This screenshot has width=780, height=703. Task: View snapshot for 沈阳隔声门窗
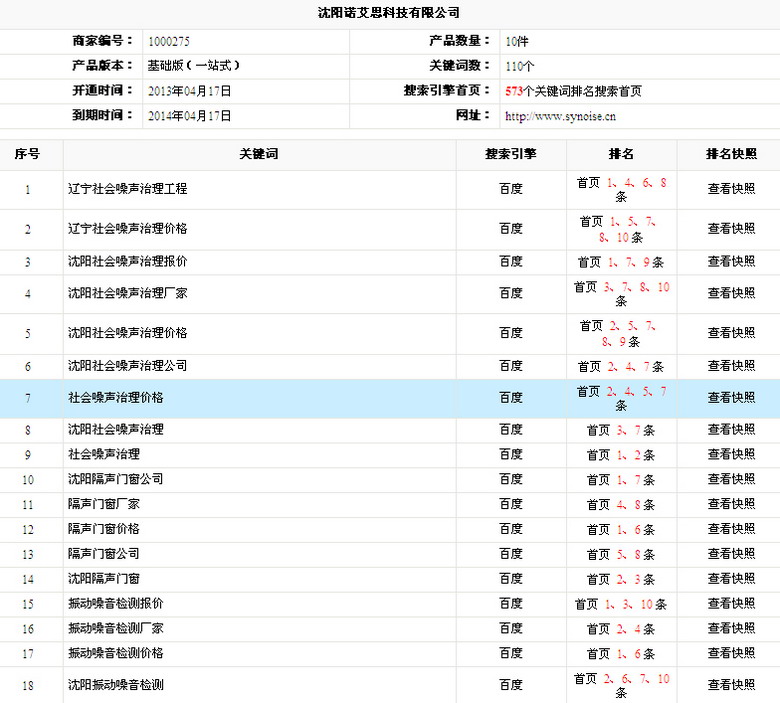(731, 579)
